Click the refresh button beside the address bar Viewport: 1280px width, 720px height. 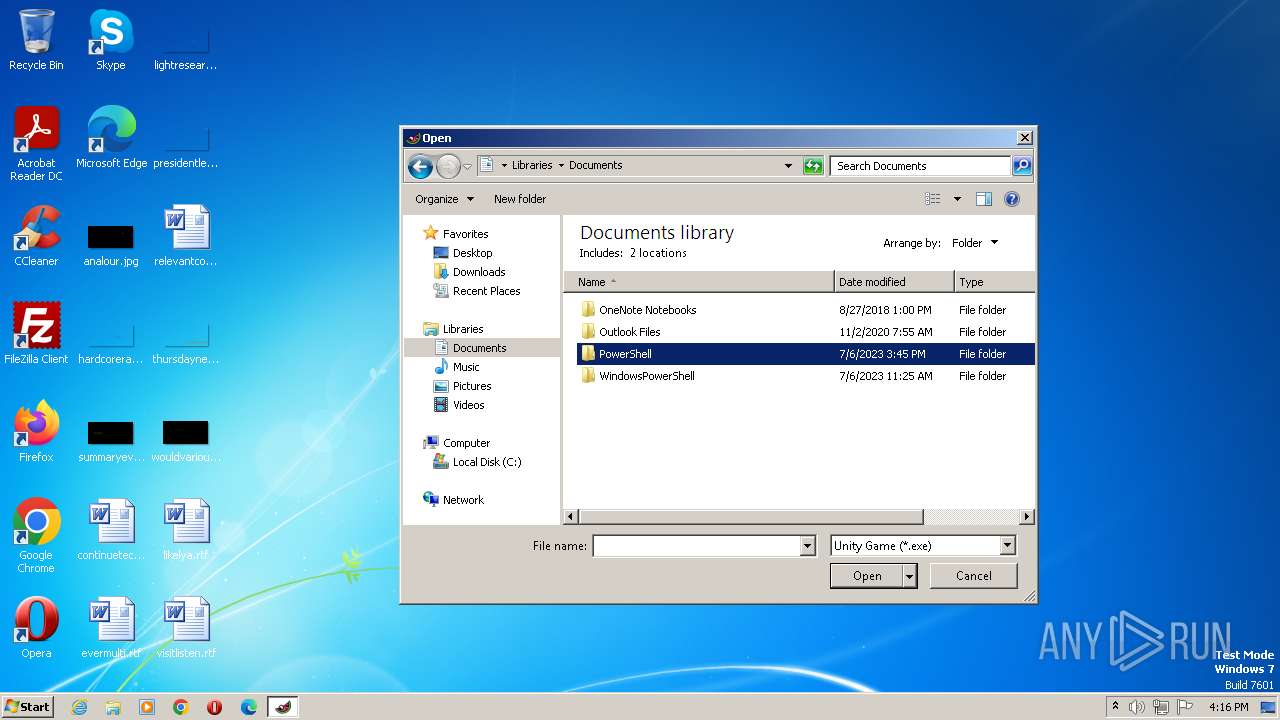[x=813, y=166]
